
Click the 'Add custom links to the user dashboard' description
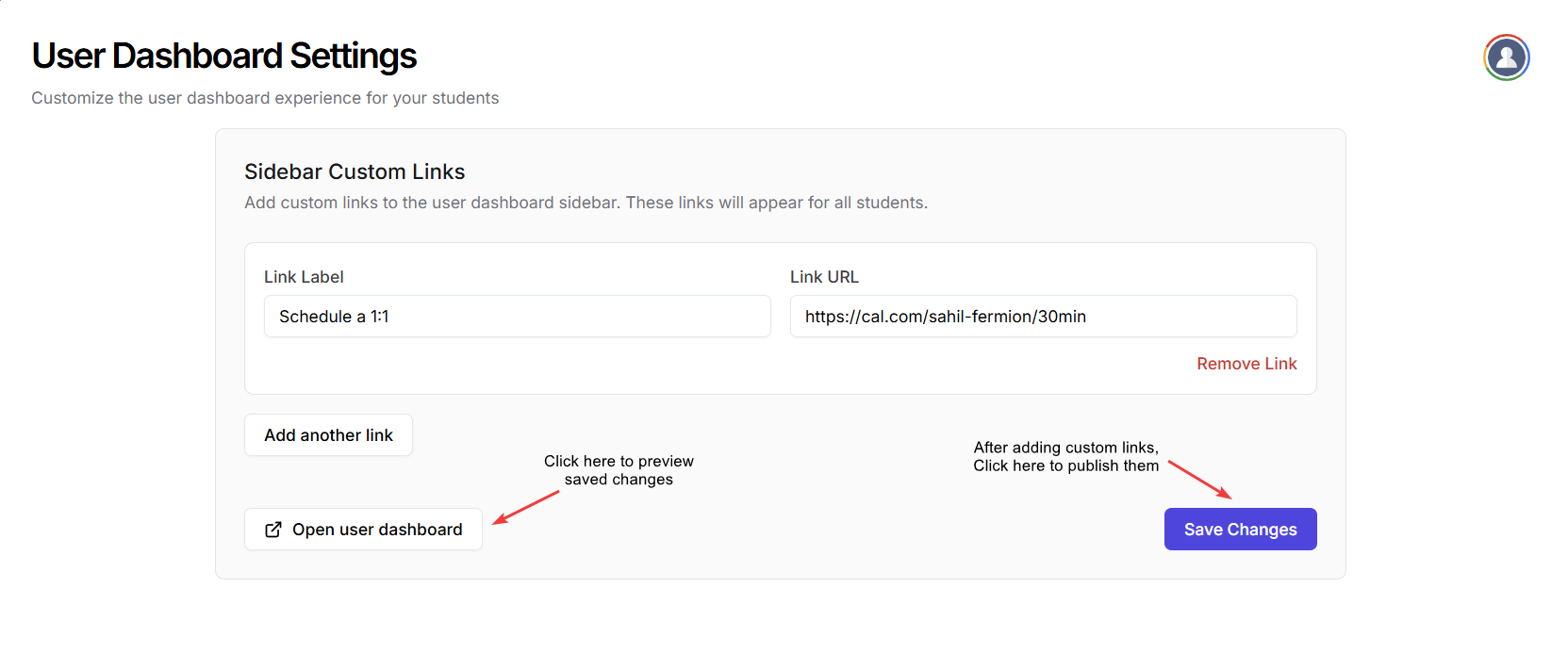(x=586, y=203)
